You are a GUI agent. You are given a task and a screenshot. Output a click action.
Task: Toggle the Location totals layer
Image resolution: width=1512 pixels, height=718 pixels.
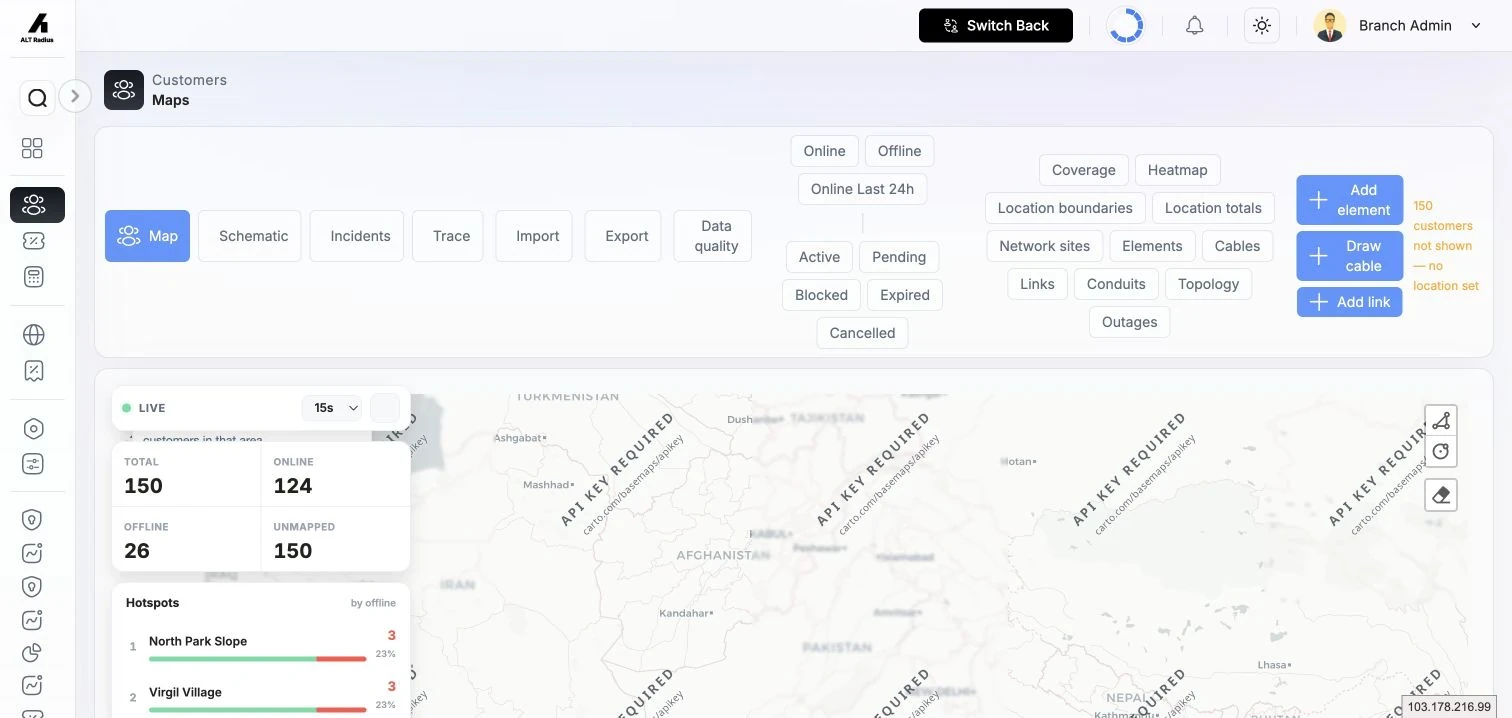[x=1213, y=208]
